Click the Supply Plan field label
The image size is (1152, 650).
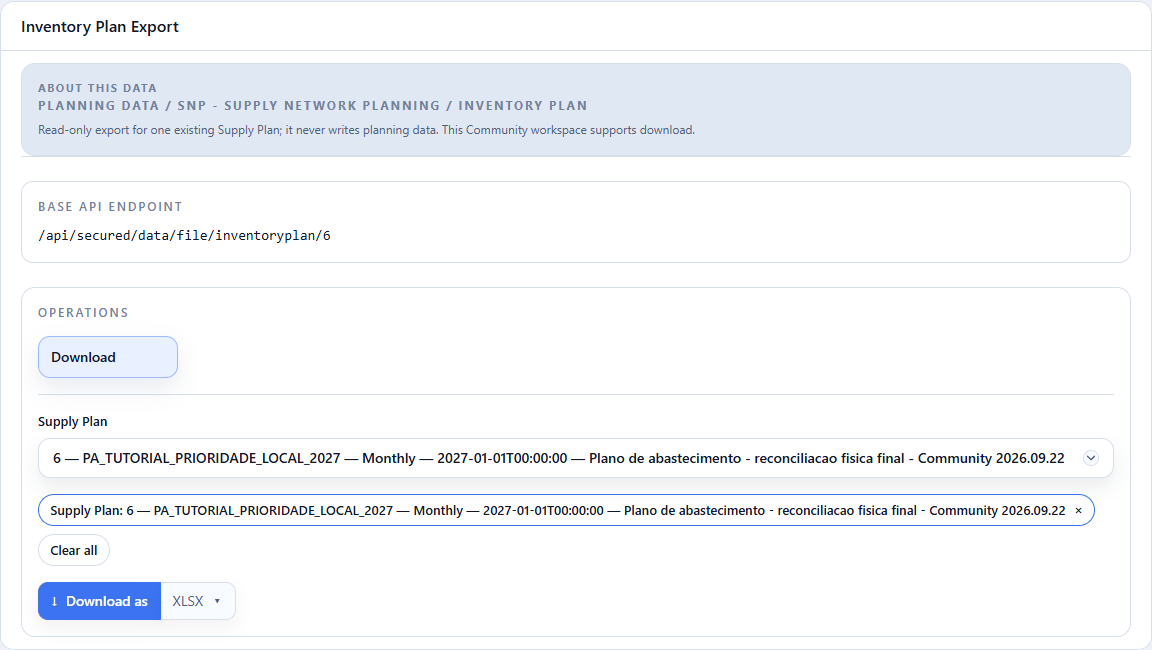tap(73, 422)
